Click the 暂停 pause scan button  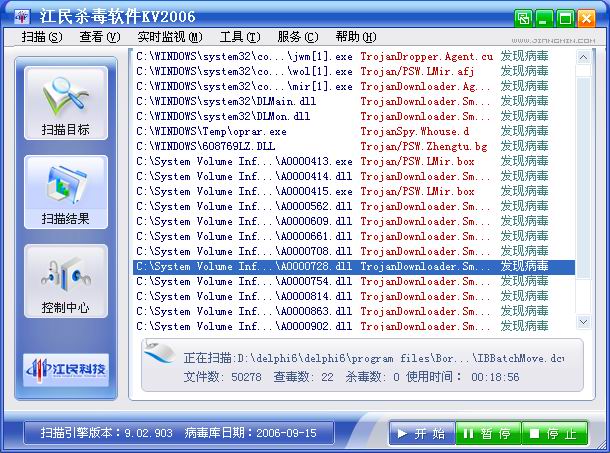click(488, 433)
